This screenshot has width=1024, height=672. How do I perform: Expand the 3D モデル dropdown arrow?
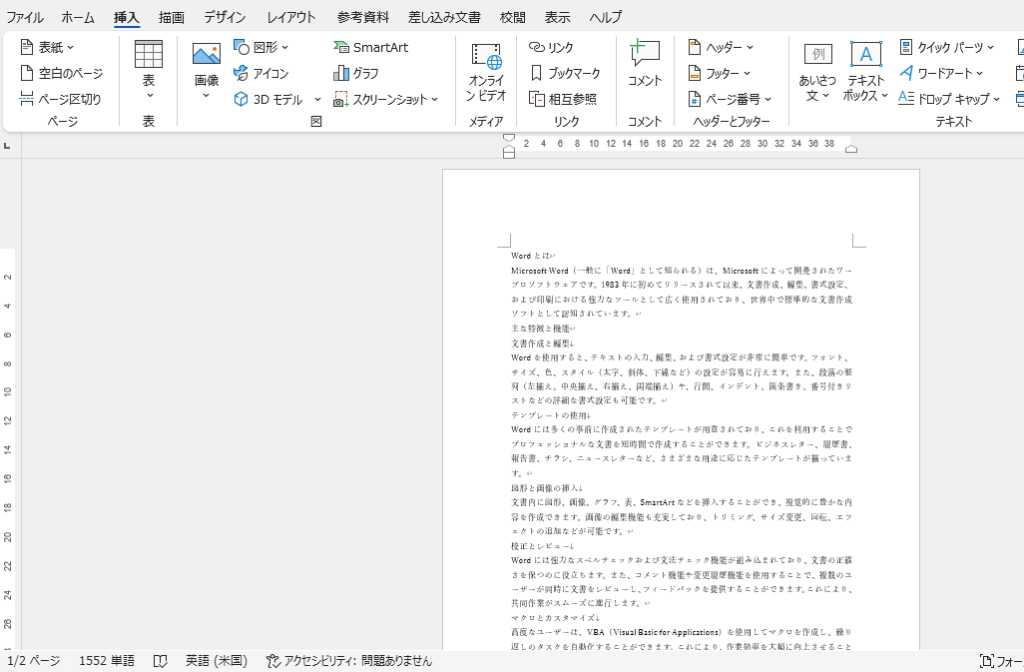pyautogui.click(x=317, y=100)
